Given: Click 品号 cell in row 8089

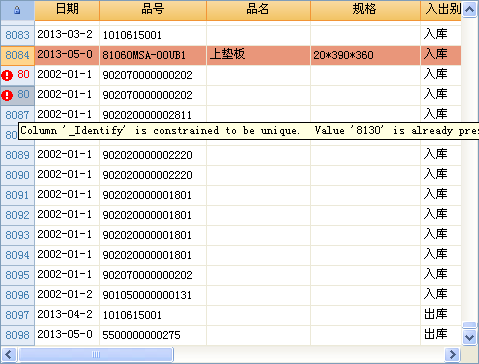Looking at the screenshot, I should 153,155.
